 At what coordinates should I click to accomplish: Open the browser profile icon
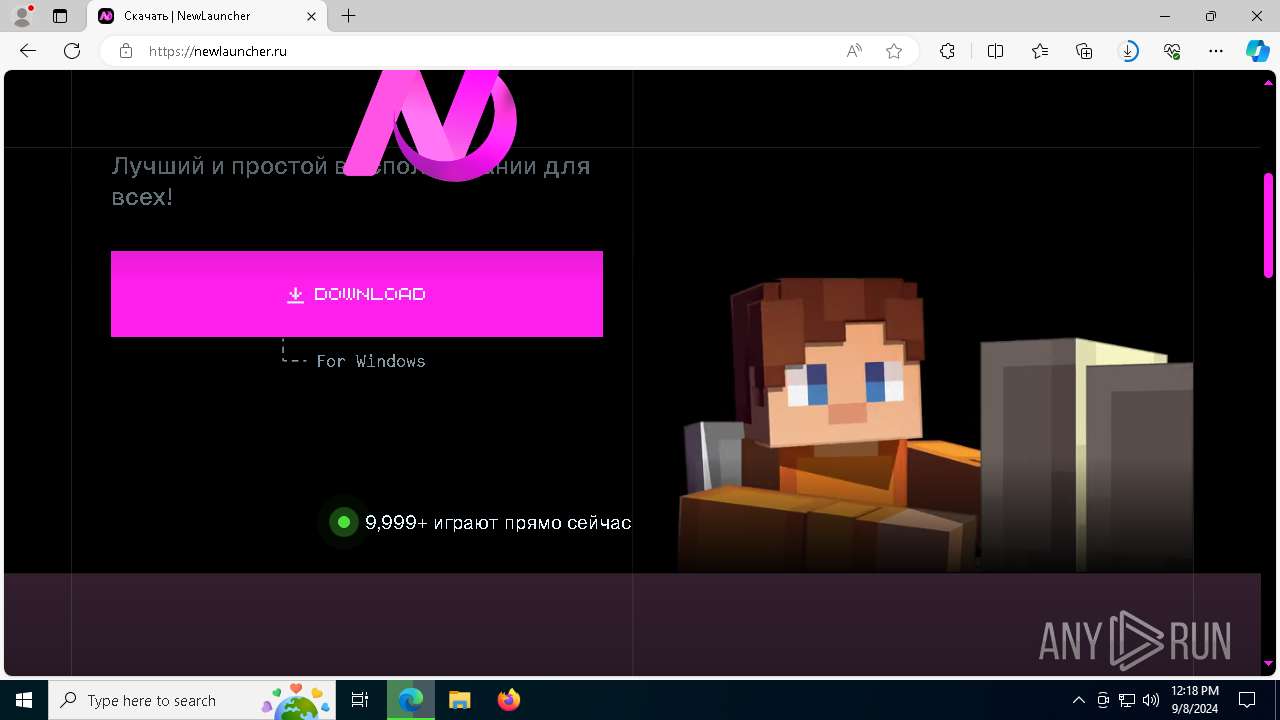[22, 16]
